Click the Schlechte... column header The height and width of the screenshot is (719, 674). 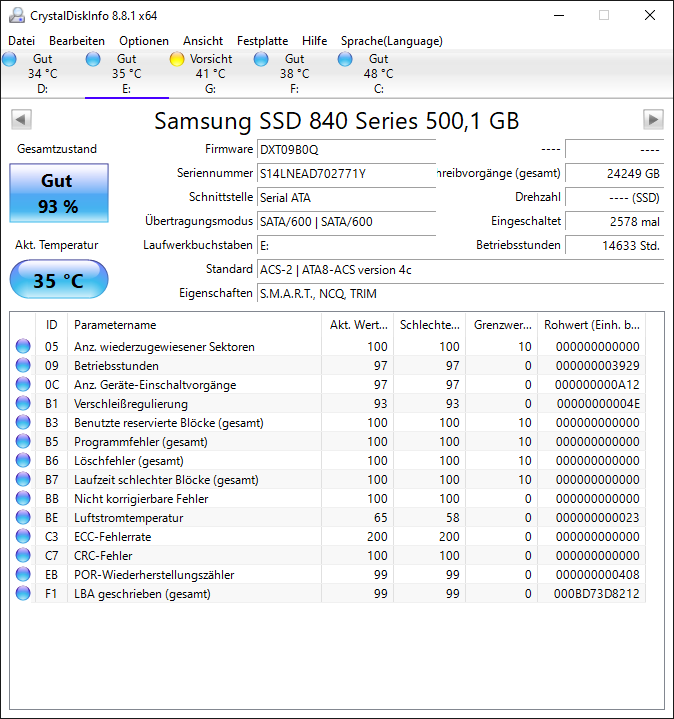pos(430,325)
